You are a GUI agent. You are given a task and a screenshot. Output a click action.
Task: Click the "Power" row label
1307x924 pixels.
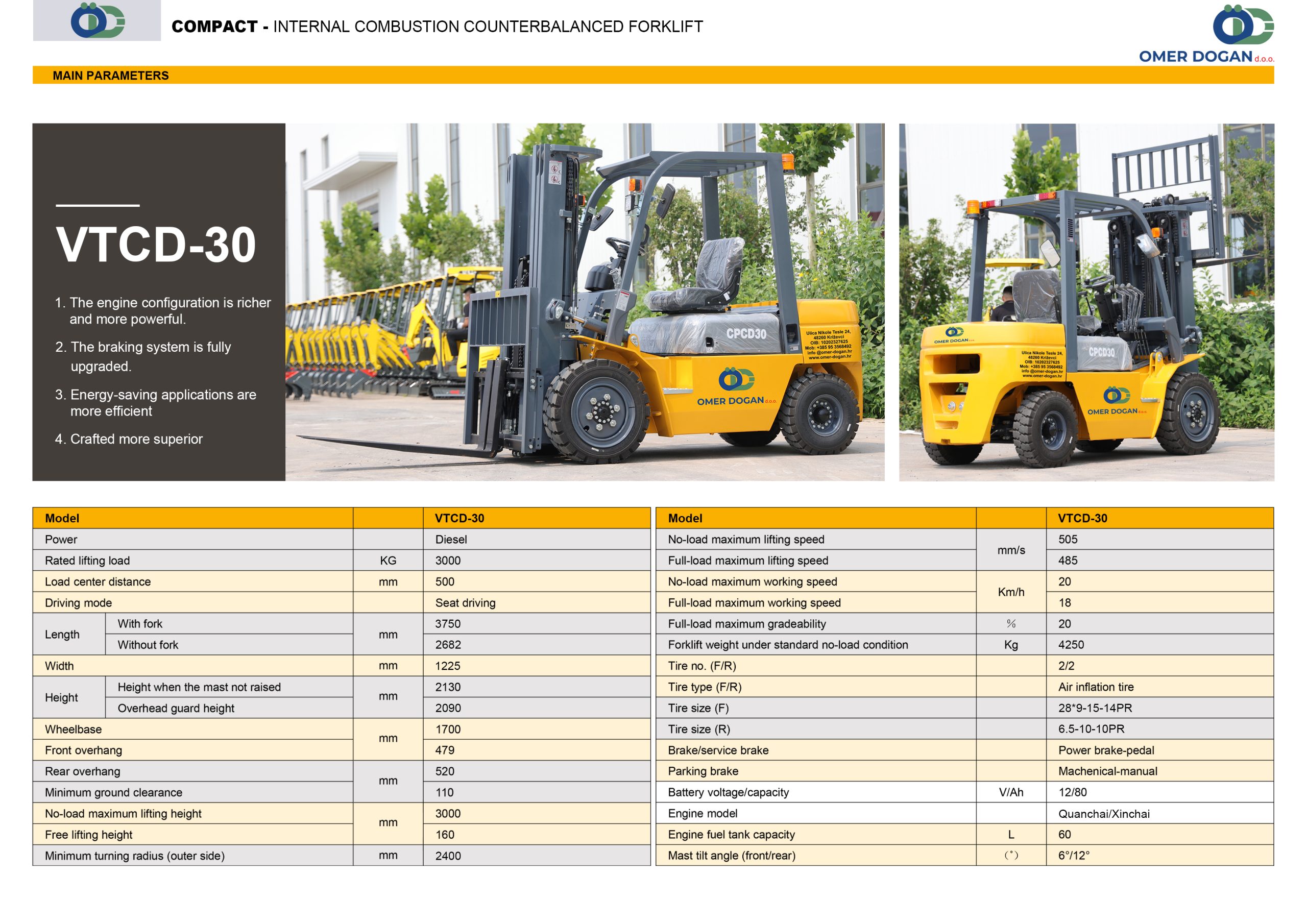pyautogui.click(x=61, y=539)
